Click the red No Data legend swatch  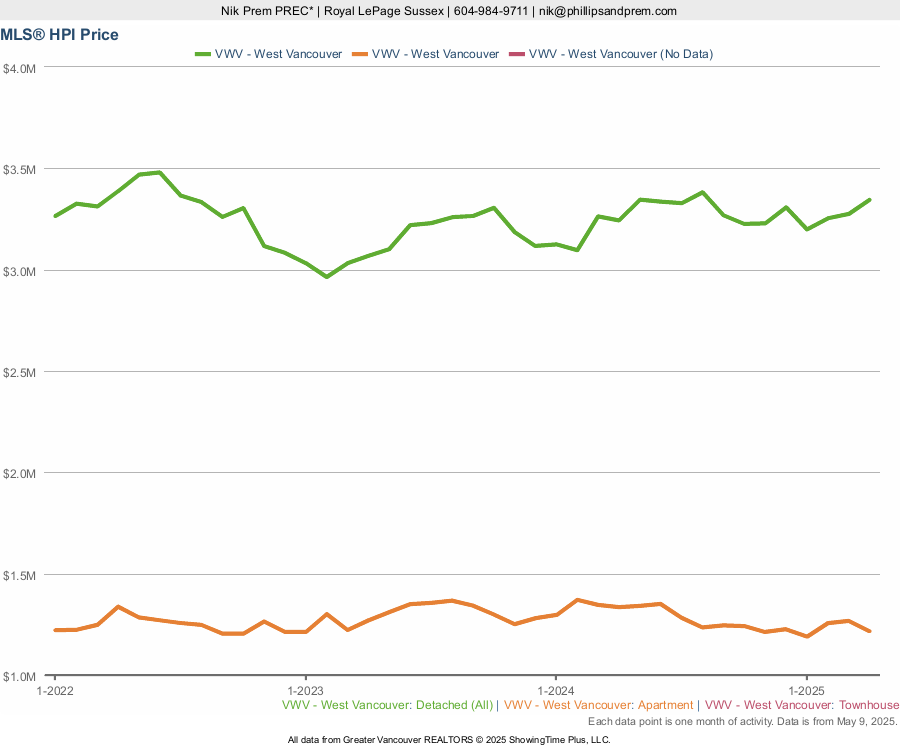click(516, 54)
